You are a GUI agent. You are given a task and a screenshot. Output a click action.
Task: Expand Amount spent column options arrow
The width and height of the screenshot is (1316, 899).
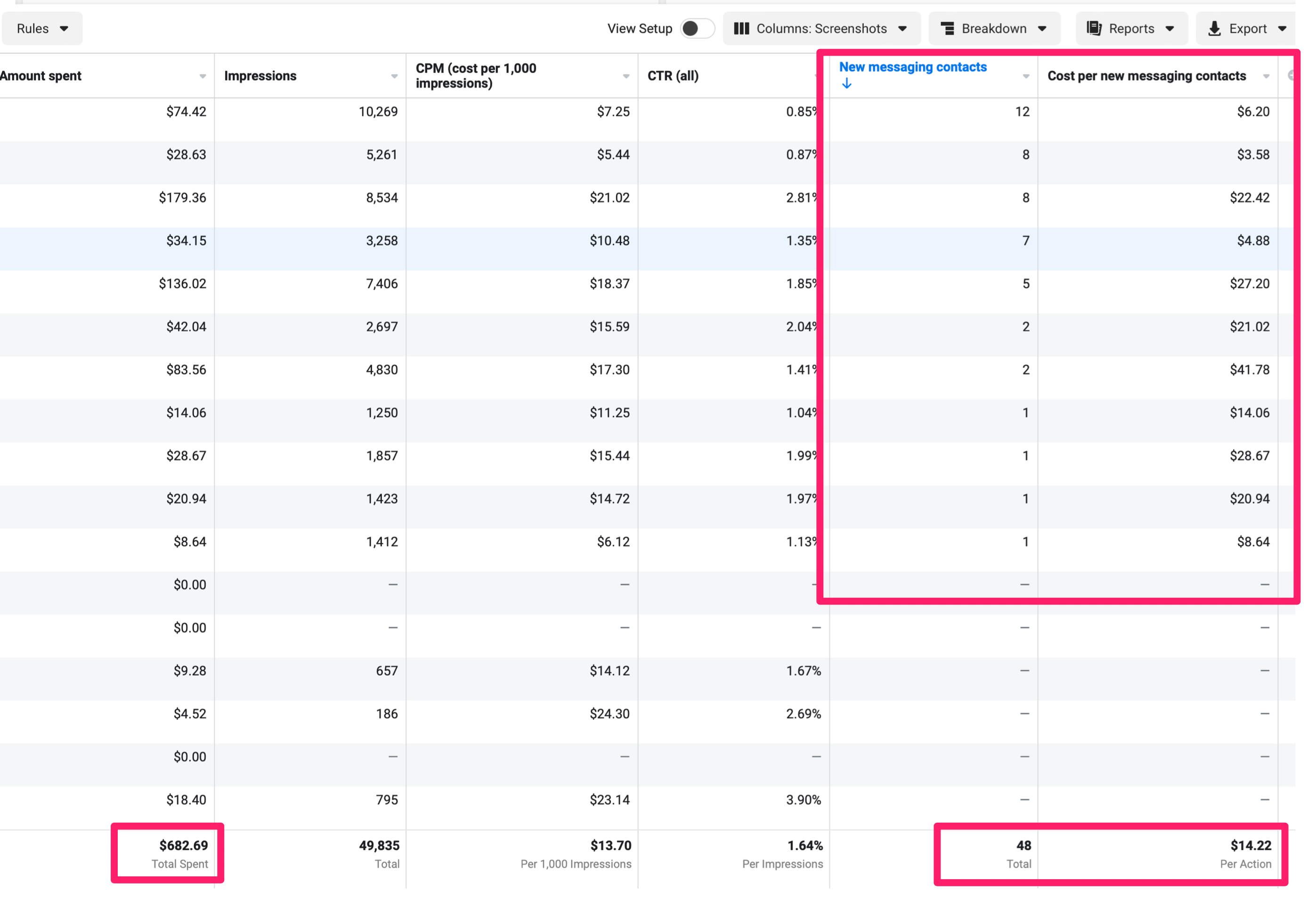(203, 76)
